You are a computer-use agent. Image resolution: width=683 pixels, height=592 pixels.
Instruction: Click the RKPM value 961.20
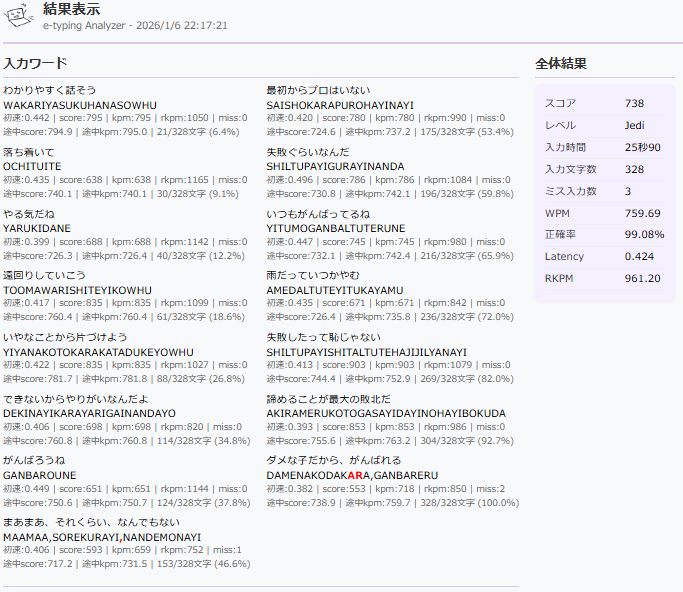[642, 278]
